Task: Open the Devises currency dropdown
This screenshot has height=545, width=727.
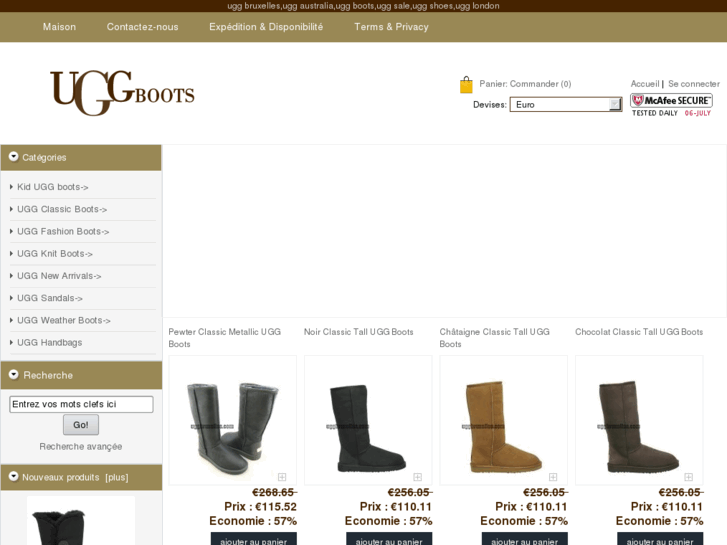Action: (x=566, y=104)
